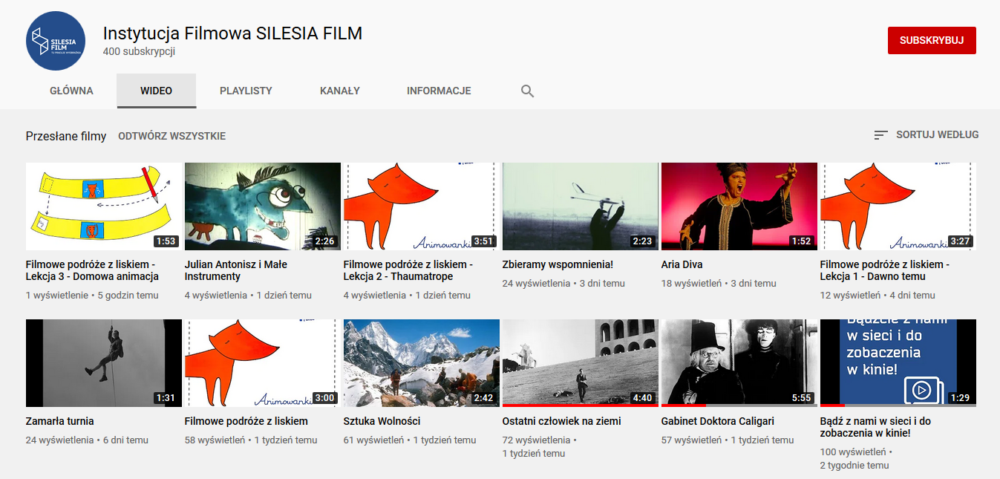Open the Zamarła turnia climber thumbnail
This screenshot has height=479, width=1000.
103,363
